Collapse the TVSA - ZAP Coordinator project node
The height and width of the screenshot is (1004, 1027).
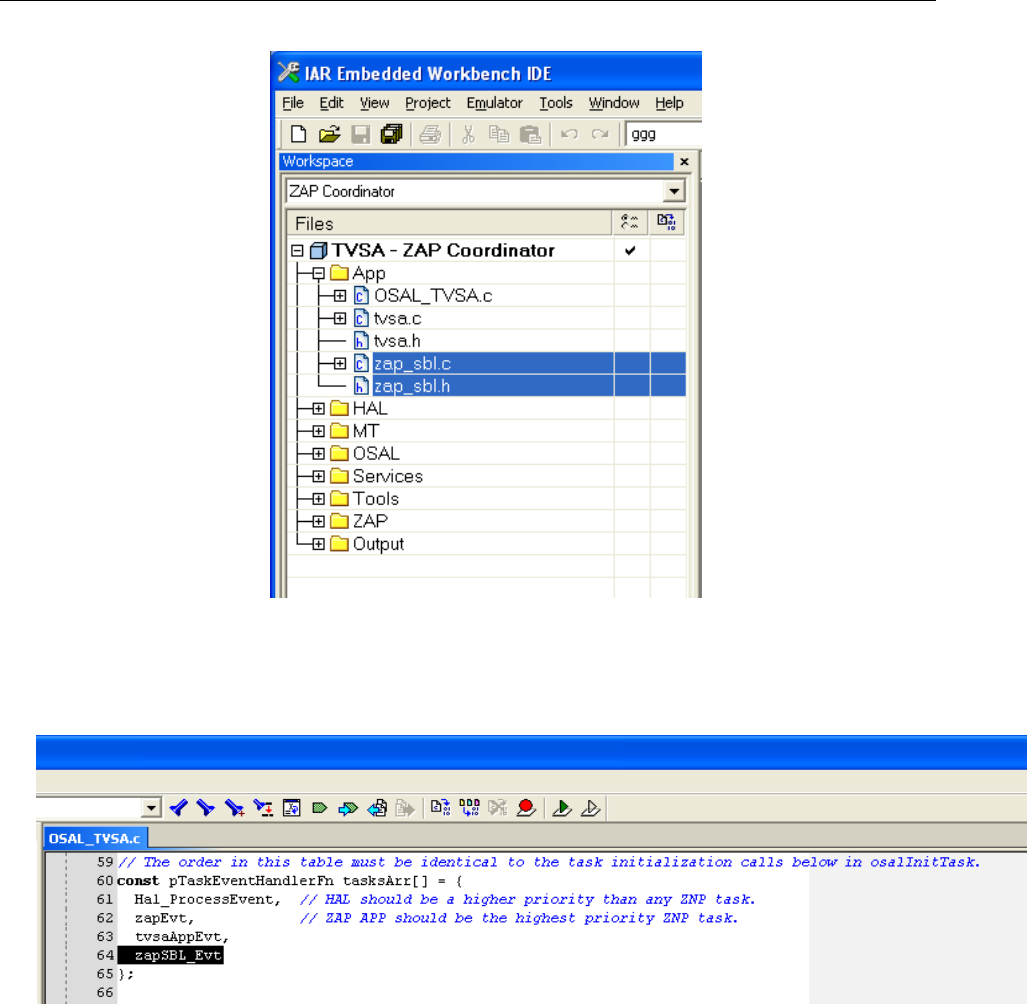pos(297,250)
